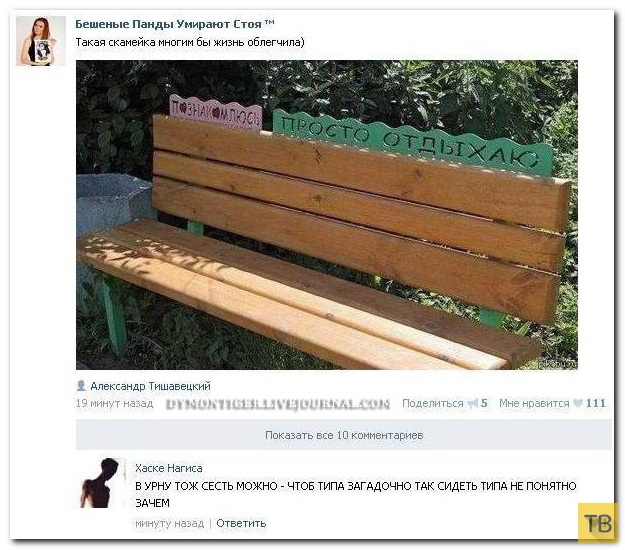Click the Хаске Нагиса commenter name
Viewport: 625px width, 550px height.
click(x=169, y=468)
